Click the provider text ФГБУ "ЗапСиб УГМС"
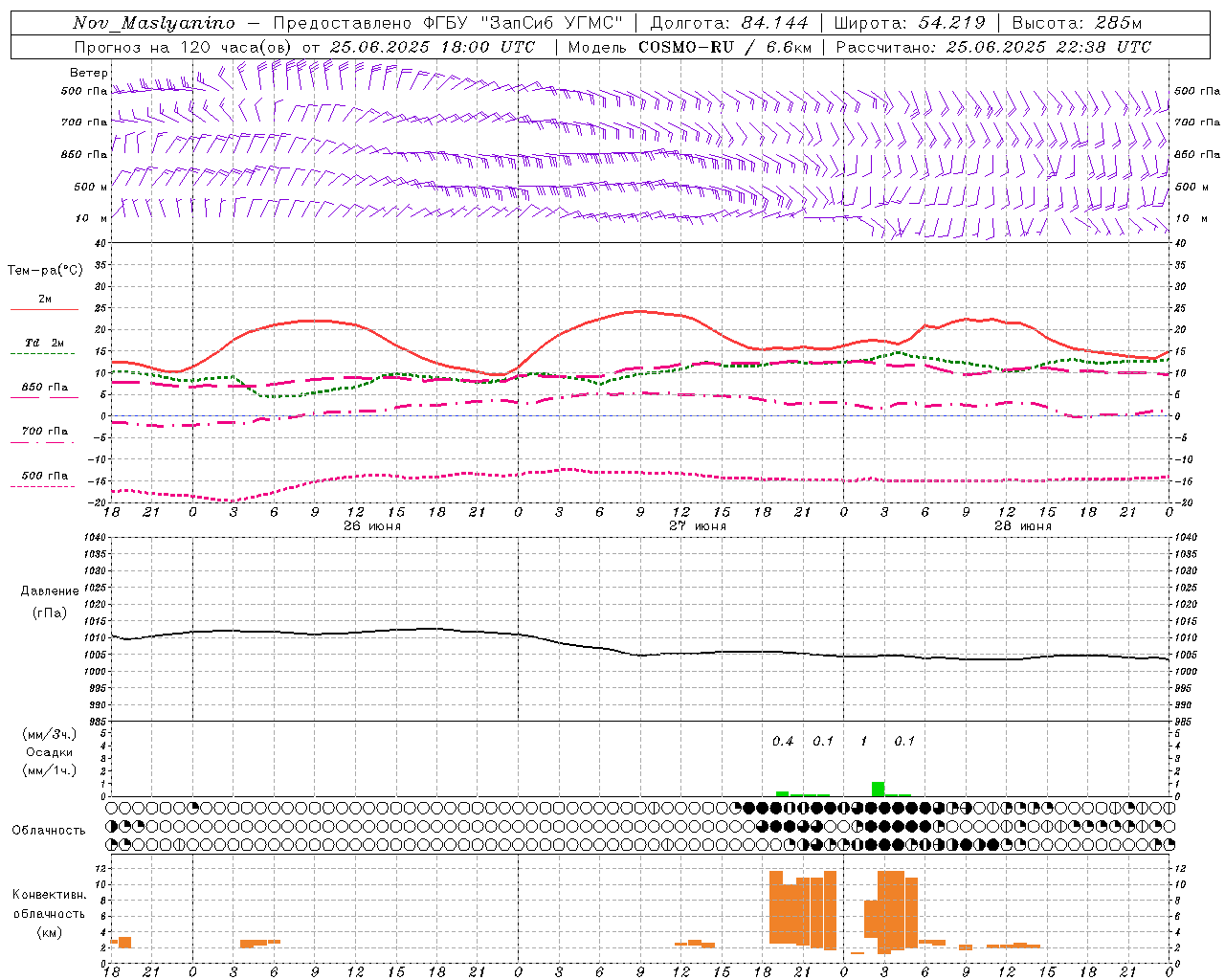 523,23
